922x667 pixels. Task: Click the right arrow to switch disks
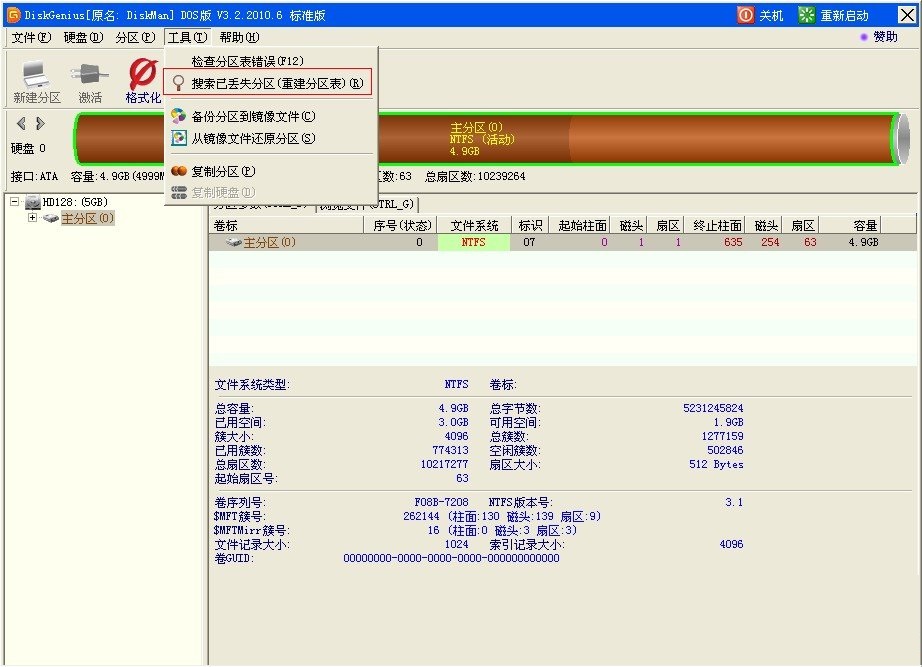(37, 124)
